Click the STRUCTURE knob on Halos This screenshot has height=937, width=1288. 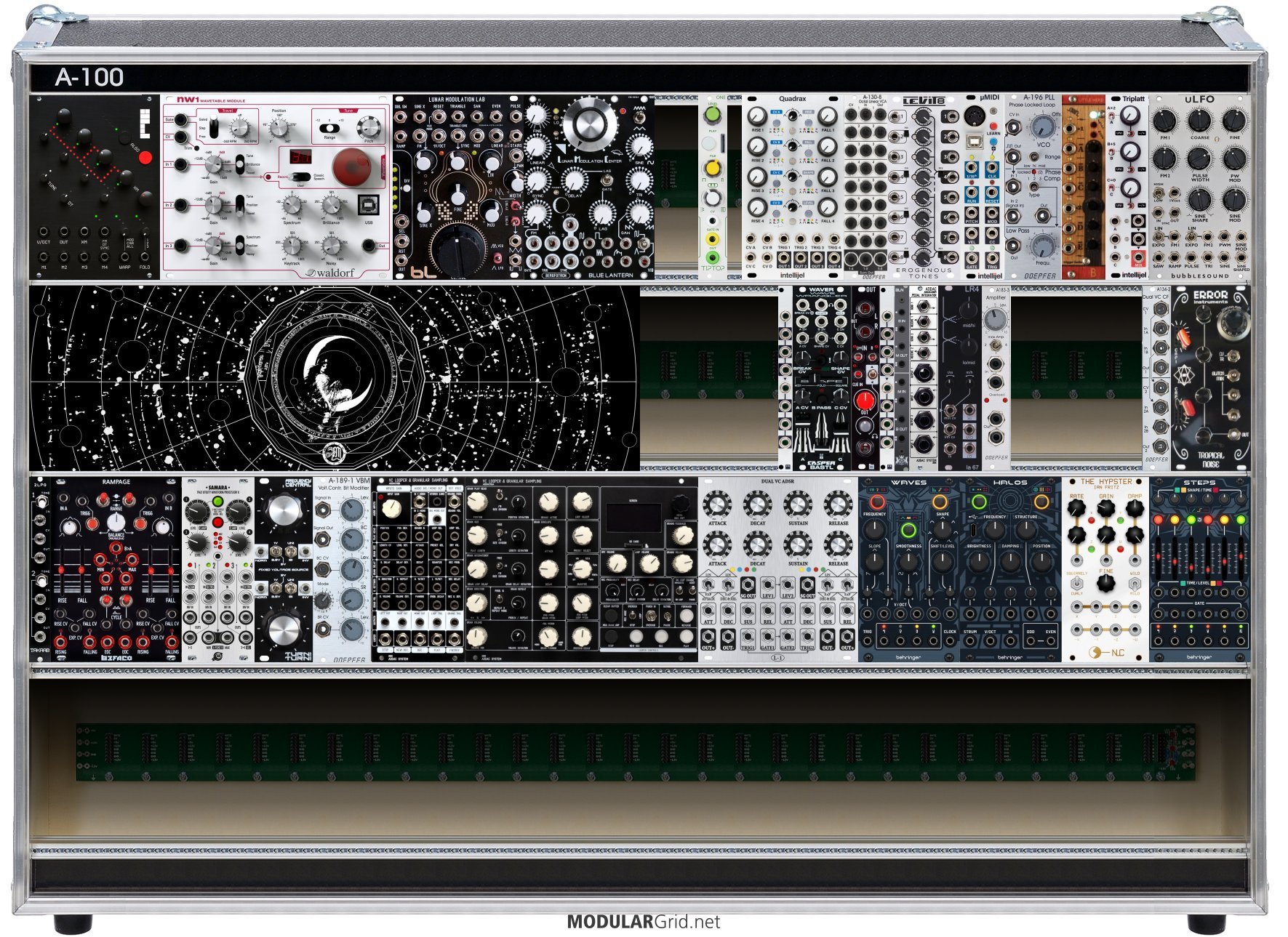coord(1026,531)
